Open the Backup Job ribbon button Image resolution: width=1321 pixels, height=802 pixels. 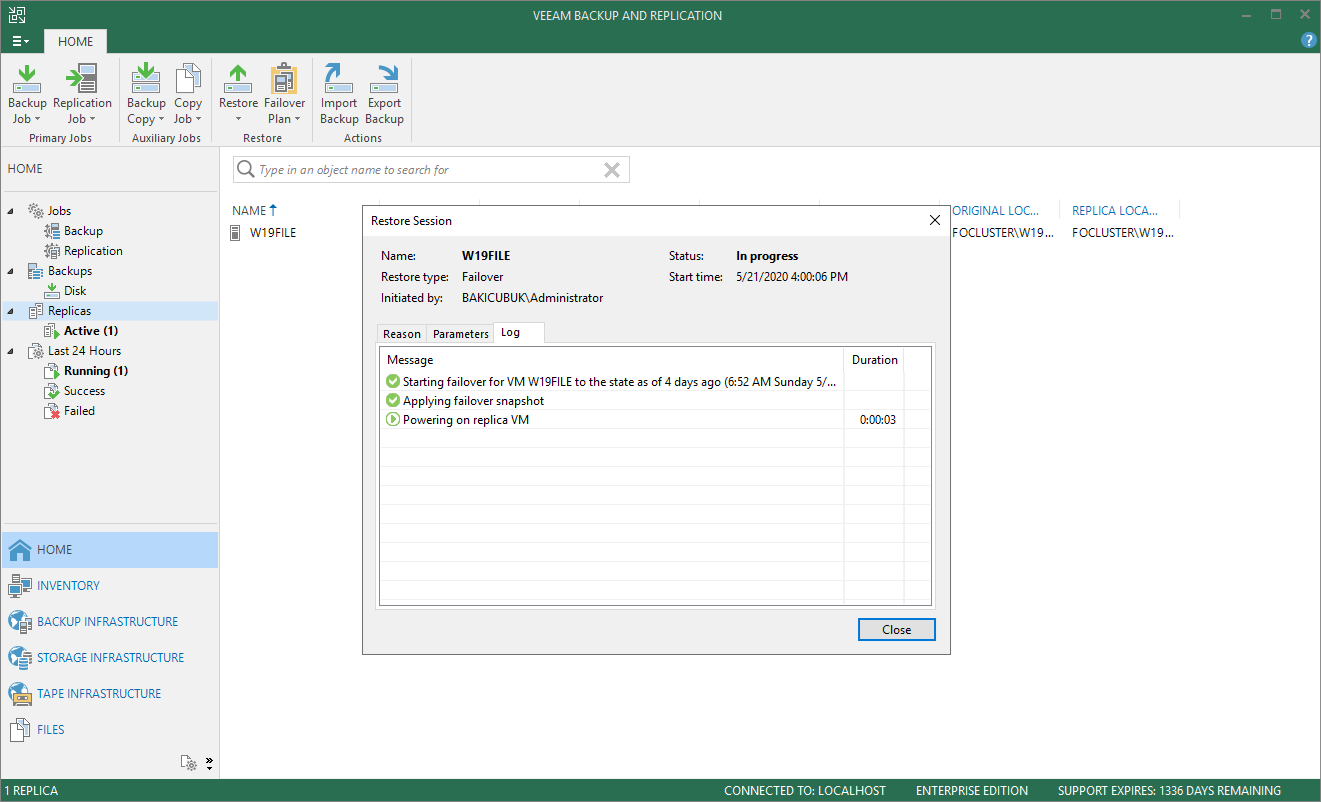click(x=27, y=95)
